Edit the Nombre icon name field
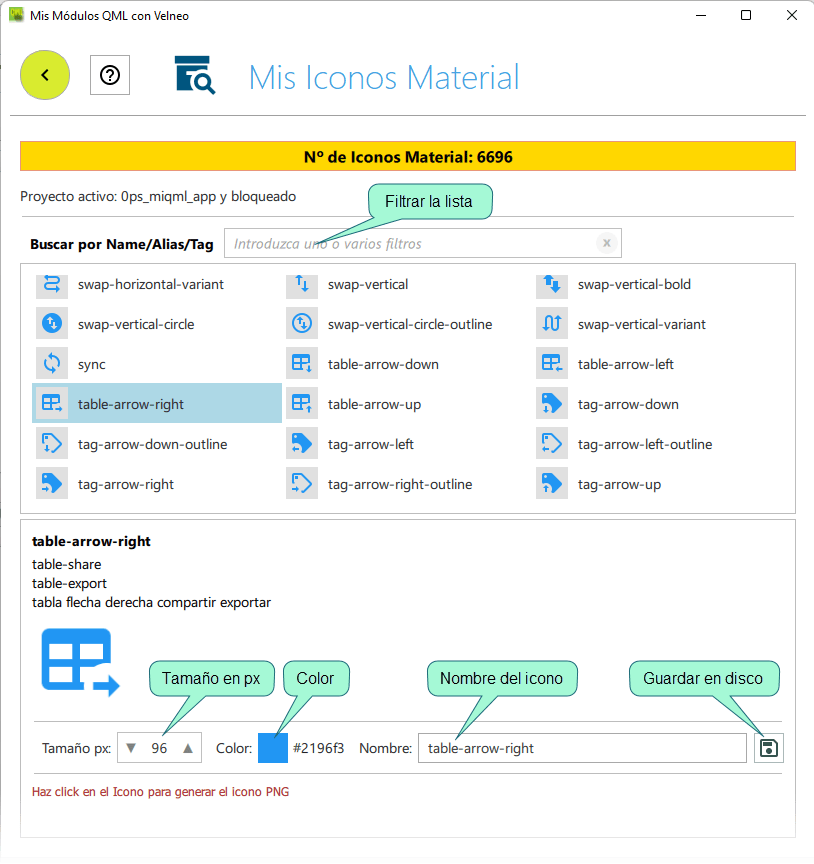Image resolution: width=814 pixels, height=864 pixels. tap(581, 748)
